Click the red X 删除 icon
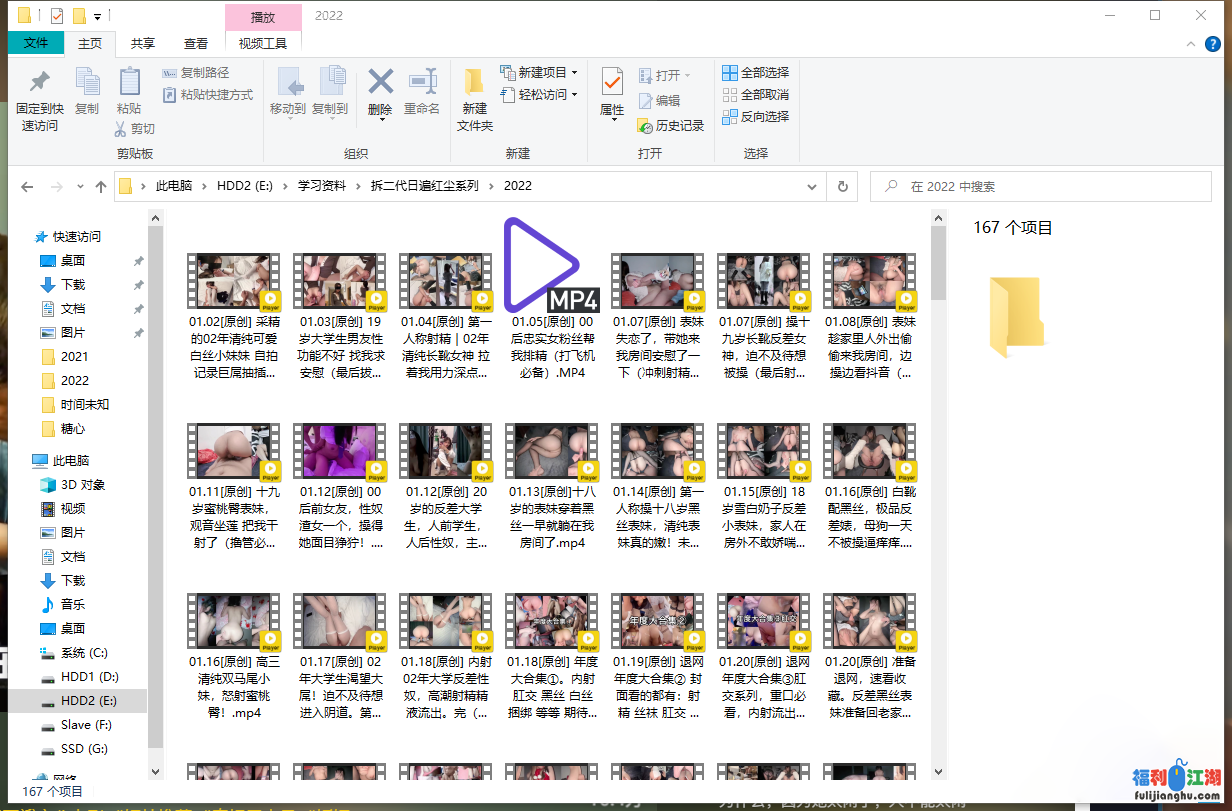The width and height of the screenshot is (1232, 811). pyautogui.click(x=380, y=82)
